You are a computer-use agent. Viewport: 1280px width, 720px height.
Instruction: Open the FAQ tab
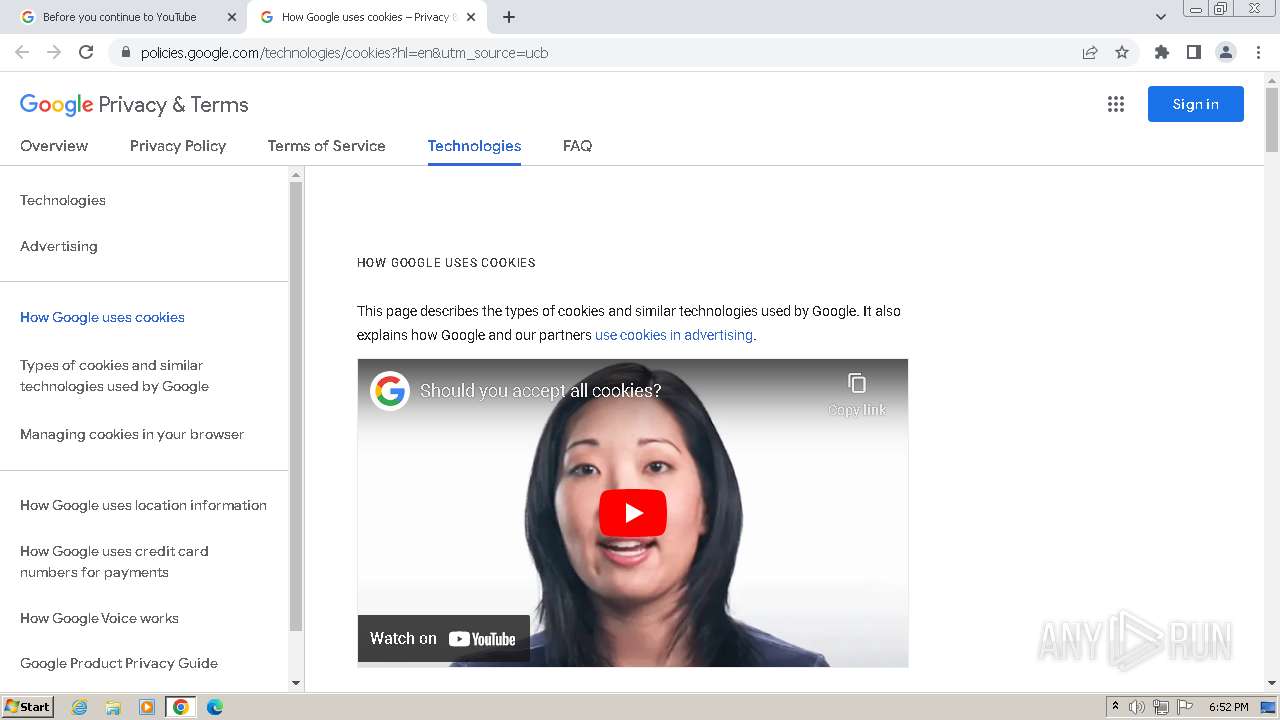(577, 146)
